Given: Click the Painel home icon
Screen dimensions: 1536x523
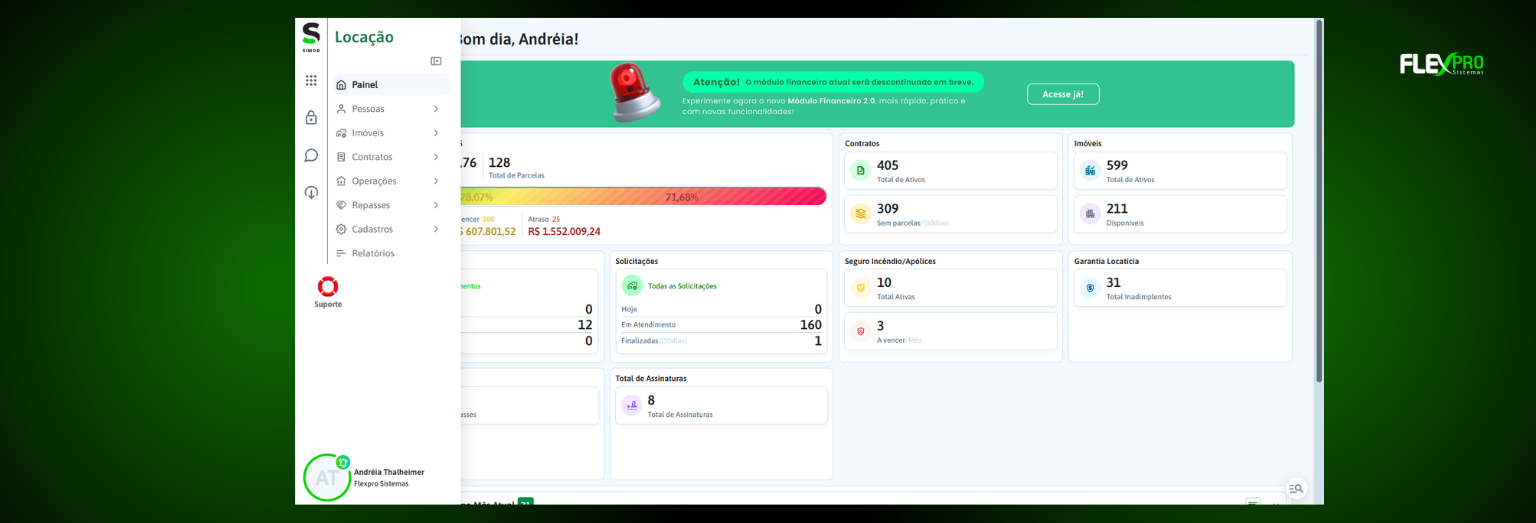Looking at the screenshot, I should pos(341,85).
